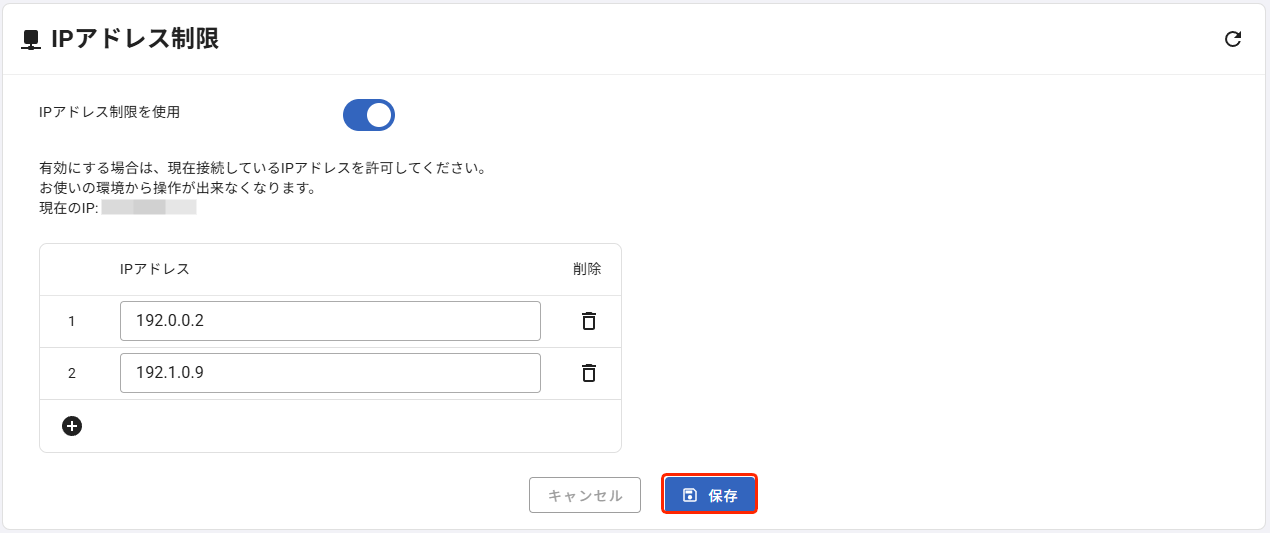The image size is (1270, 533).
Task: Click the warning text about 有効にする場合
Action: click(x=262, y=168)
